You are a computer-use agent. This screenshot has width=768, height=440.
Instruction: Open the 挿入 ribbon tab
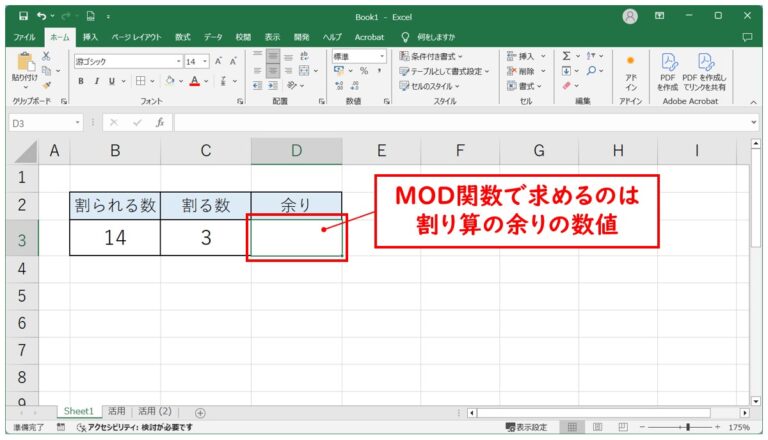point(90,37)
